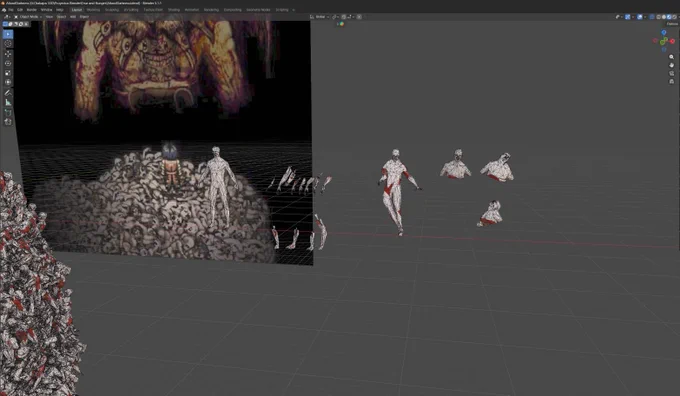
Task: Click the solid viewport shading icon
Action: pos(664,17)
